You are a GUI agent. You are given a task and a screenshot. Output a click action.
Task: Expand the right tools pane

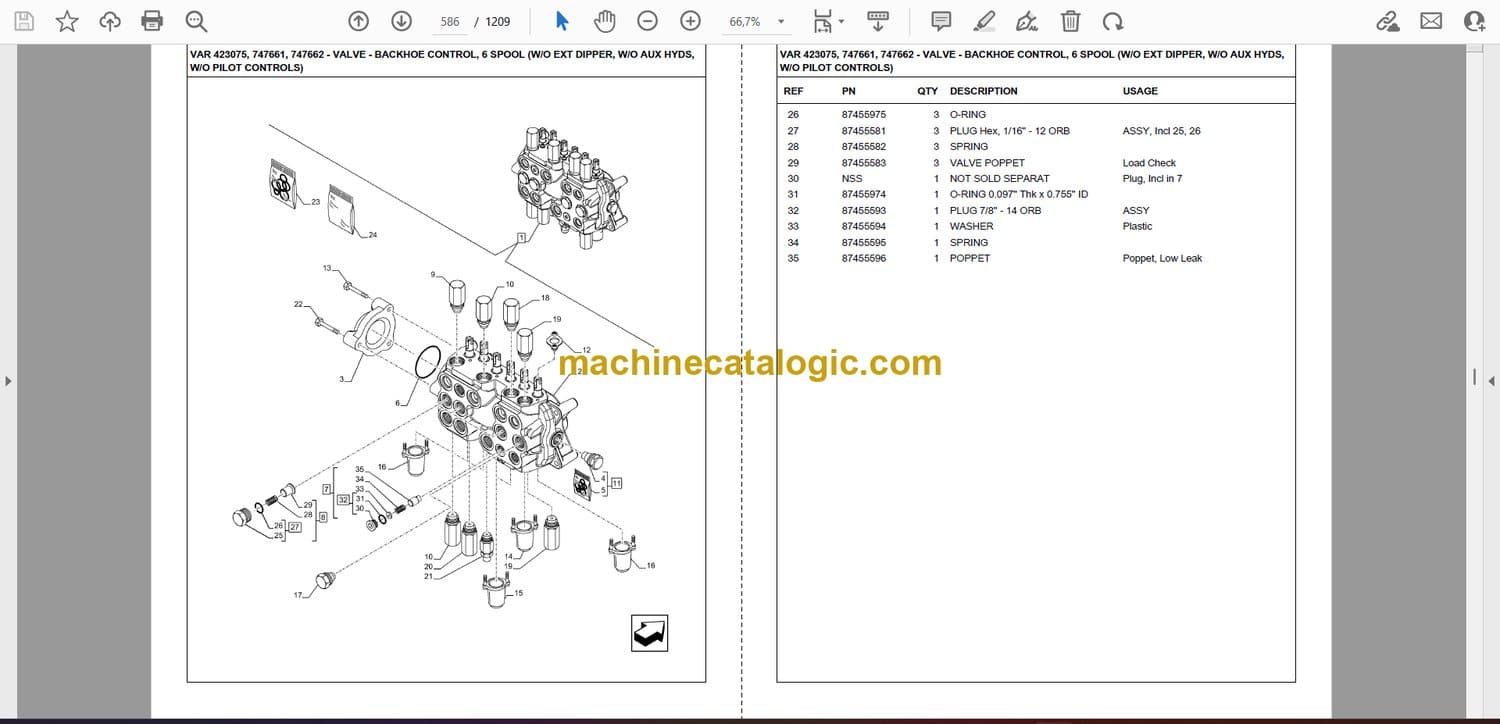(x=1491, y=381)
